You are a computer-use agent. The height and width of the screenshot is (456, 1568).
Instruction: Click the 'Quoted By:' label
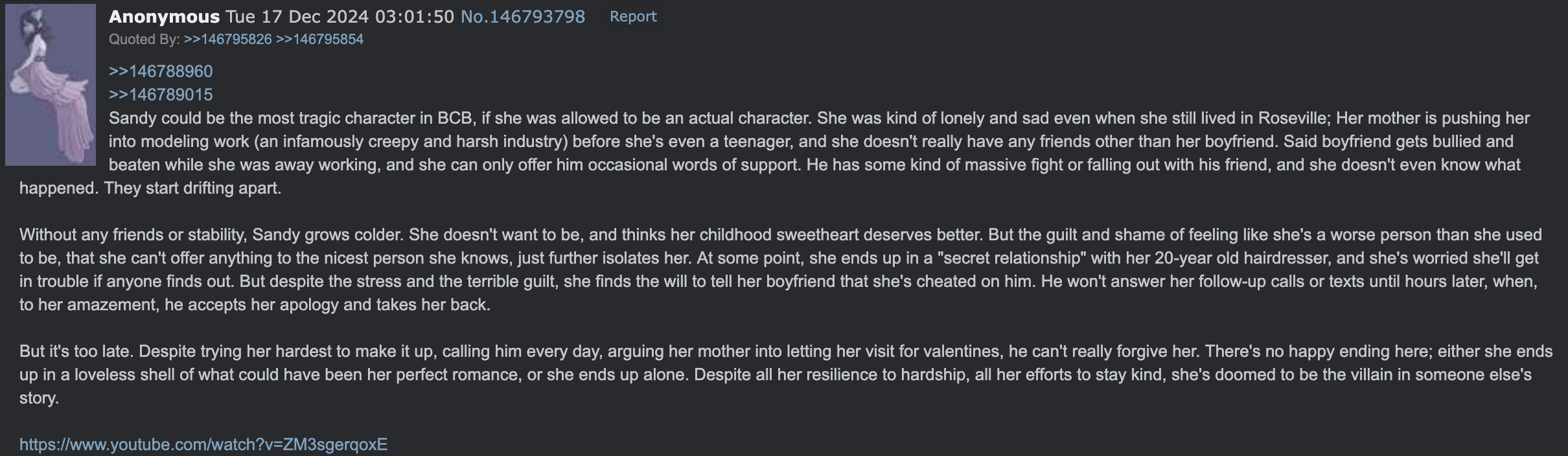point(144,39)
